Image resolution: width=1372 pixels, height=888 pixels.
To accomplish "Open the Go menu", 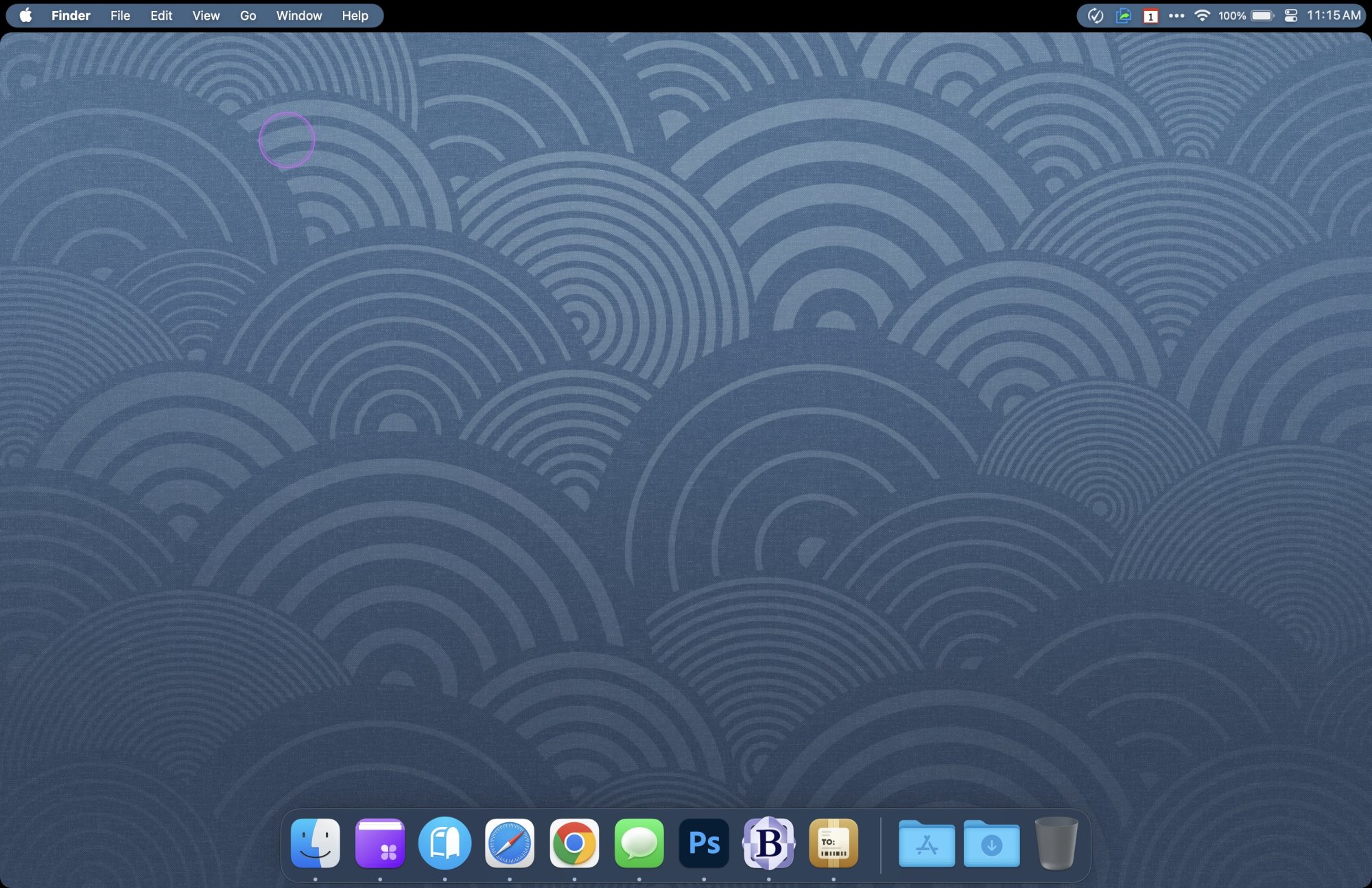I will [248, 15].
